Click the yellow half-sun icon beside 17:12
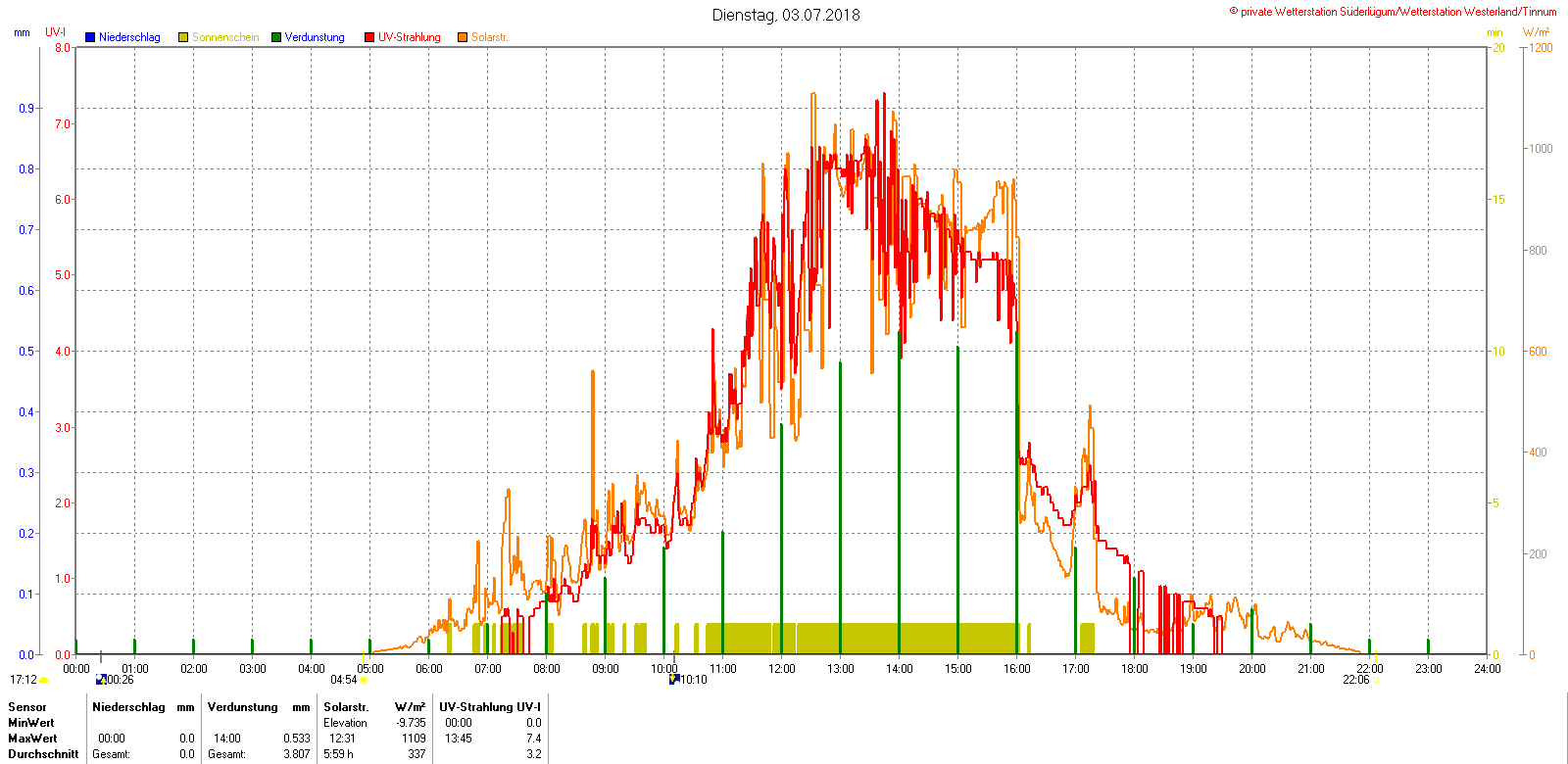Viewport: 1568px width, 764px height. pos(44,680)
